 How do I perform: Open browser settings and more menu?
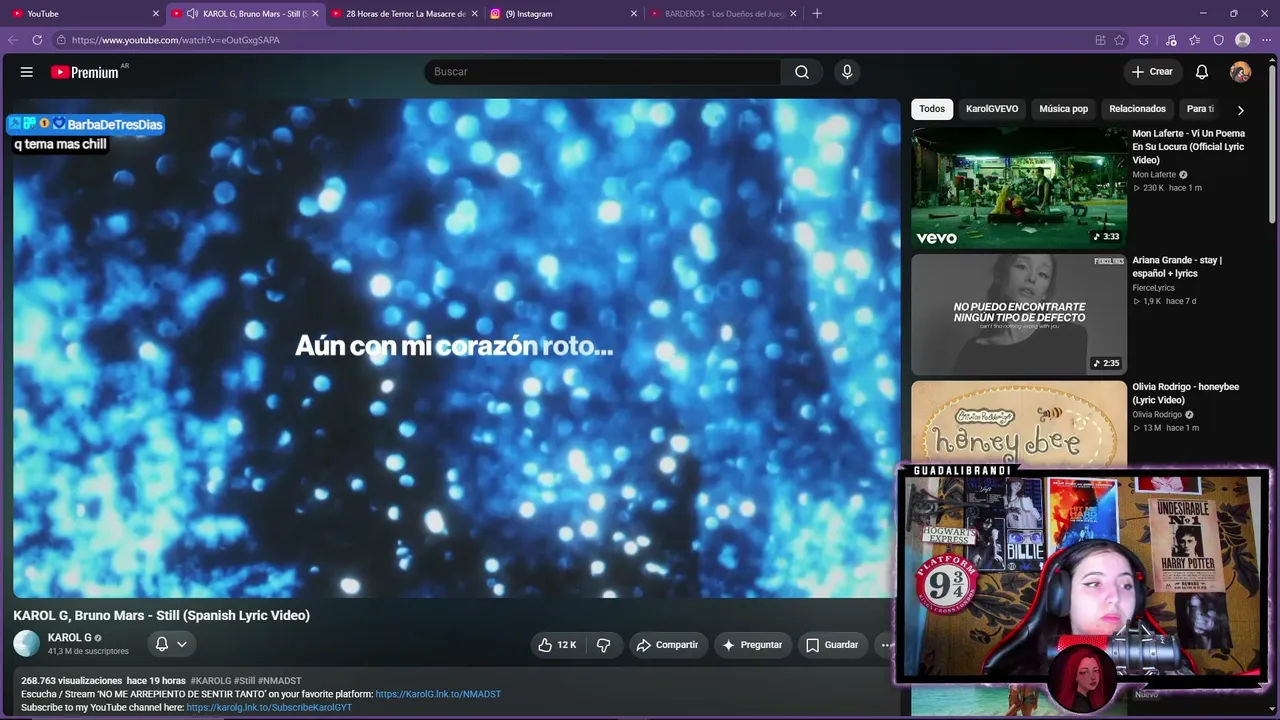point(1267,40)
